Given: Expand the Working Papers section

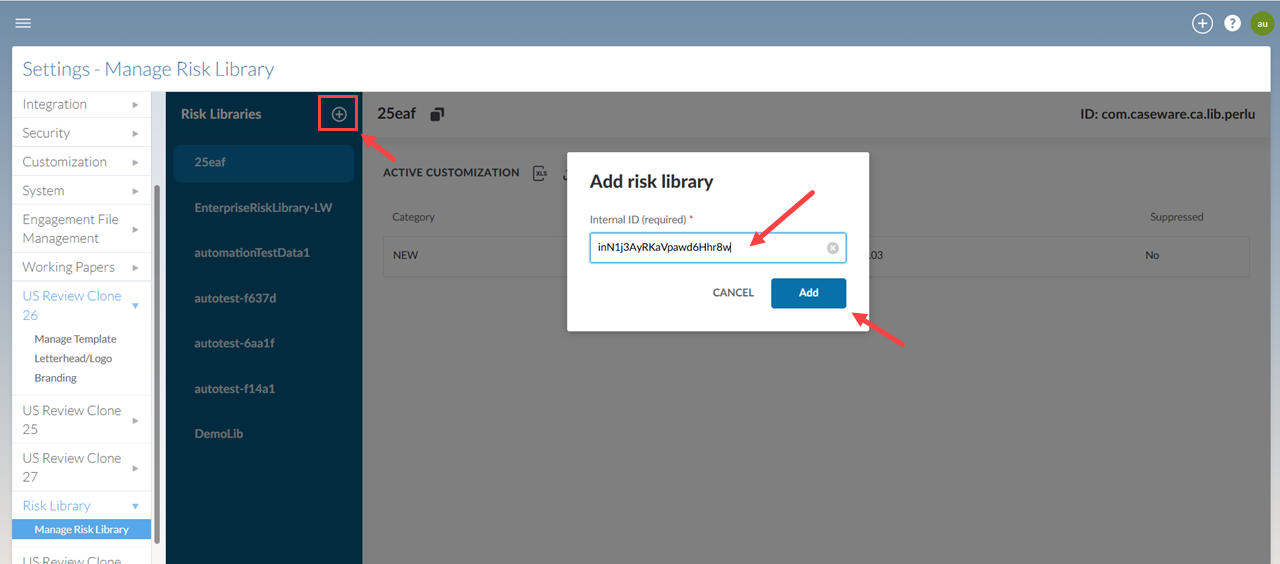Looking at the screenshot, I should point(81,267).
